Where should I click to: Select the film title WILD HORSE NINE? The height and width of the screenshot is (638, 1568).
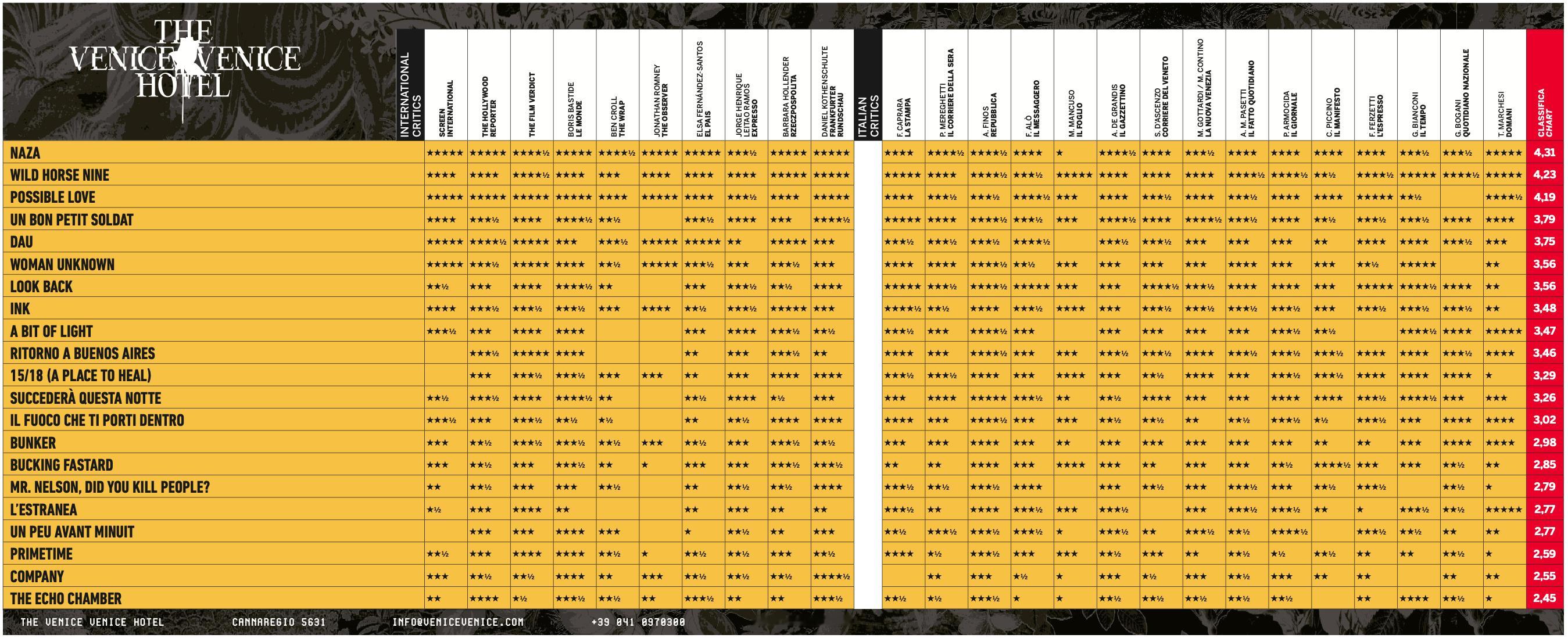tap(60, 175)
